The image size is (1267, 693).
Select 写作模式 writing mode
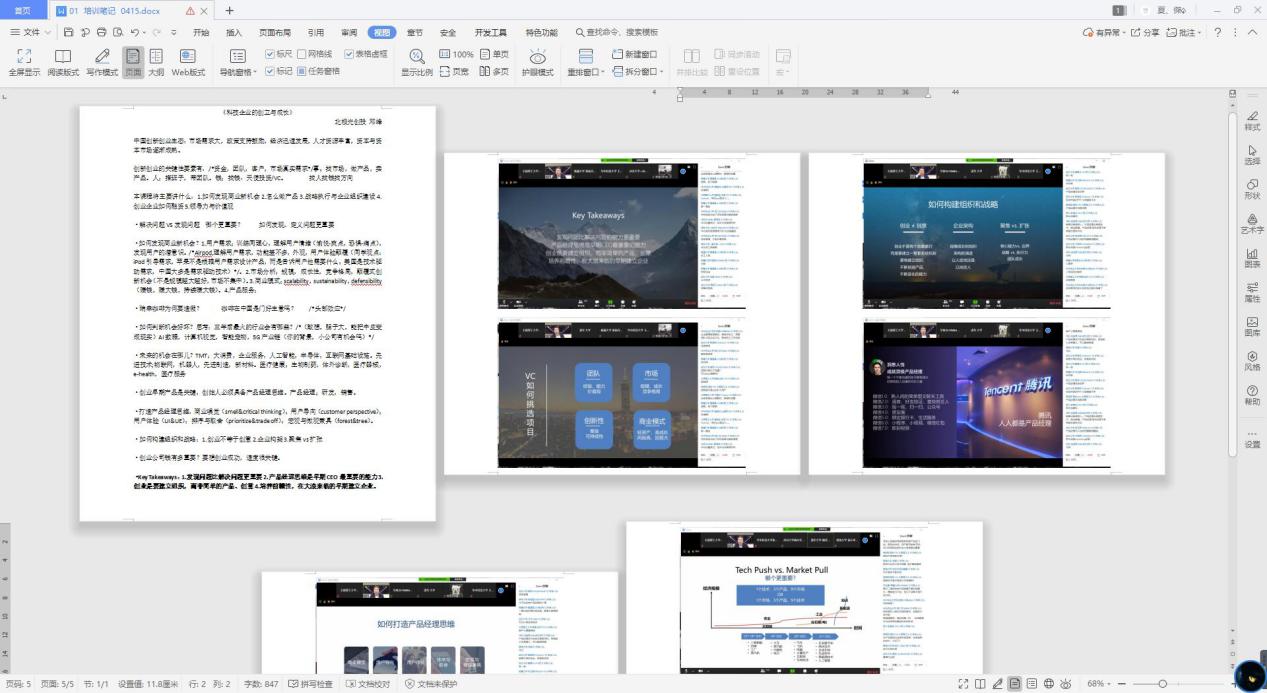102,61
